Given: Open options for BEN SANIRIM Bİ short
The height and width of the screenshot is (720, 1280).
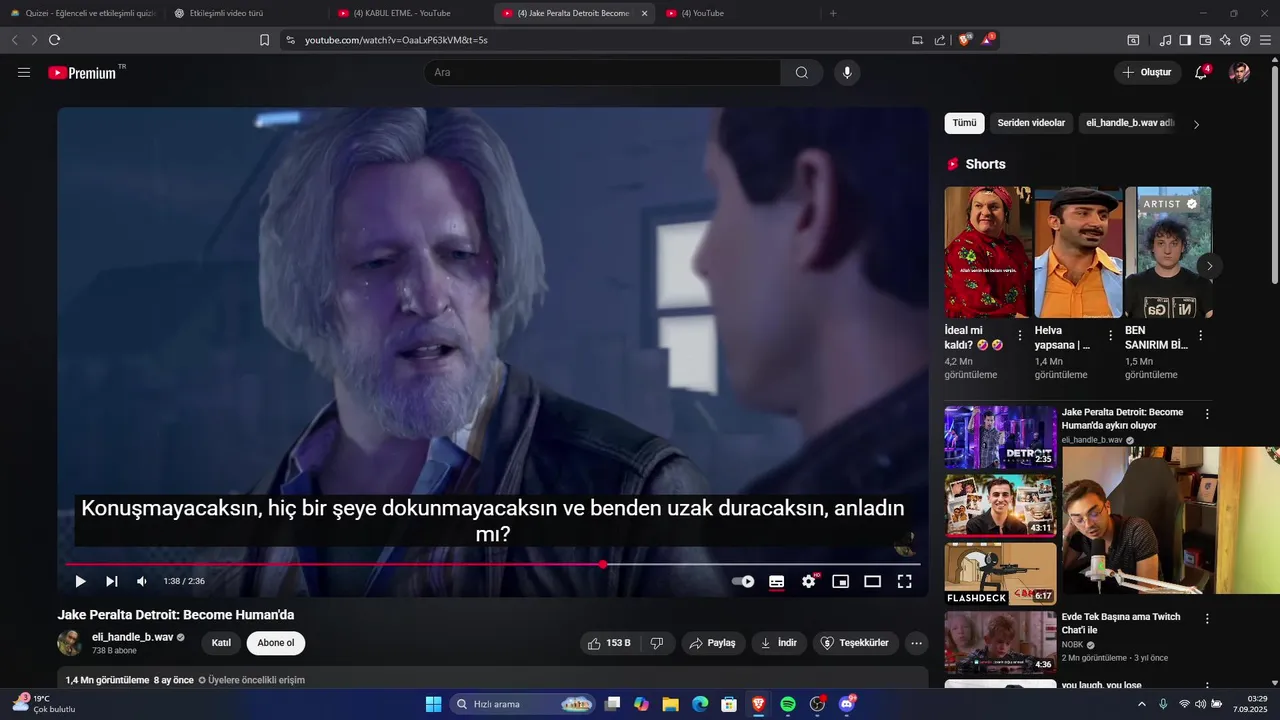Looking at the screenshot, I should tap(1201, 336).
